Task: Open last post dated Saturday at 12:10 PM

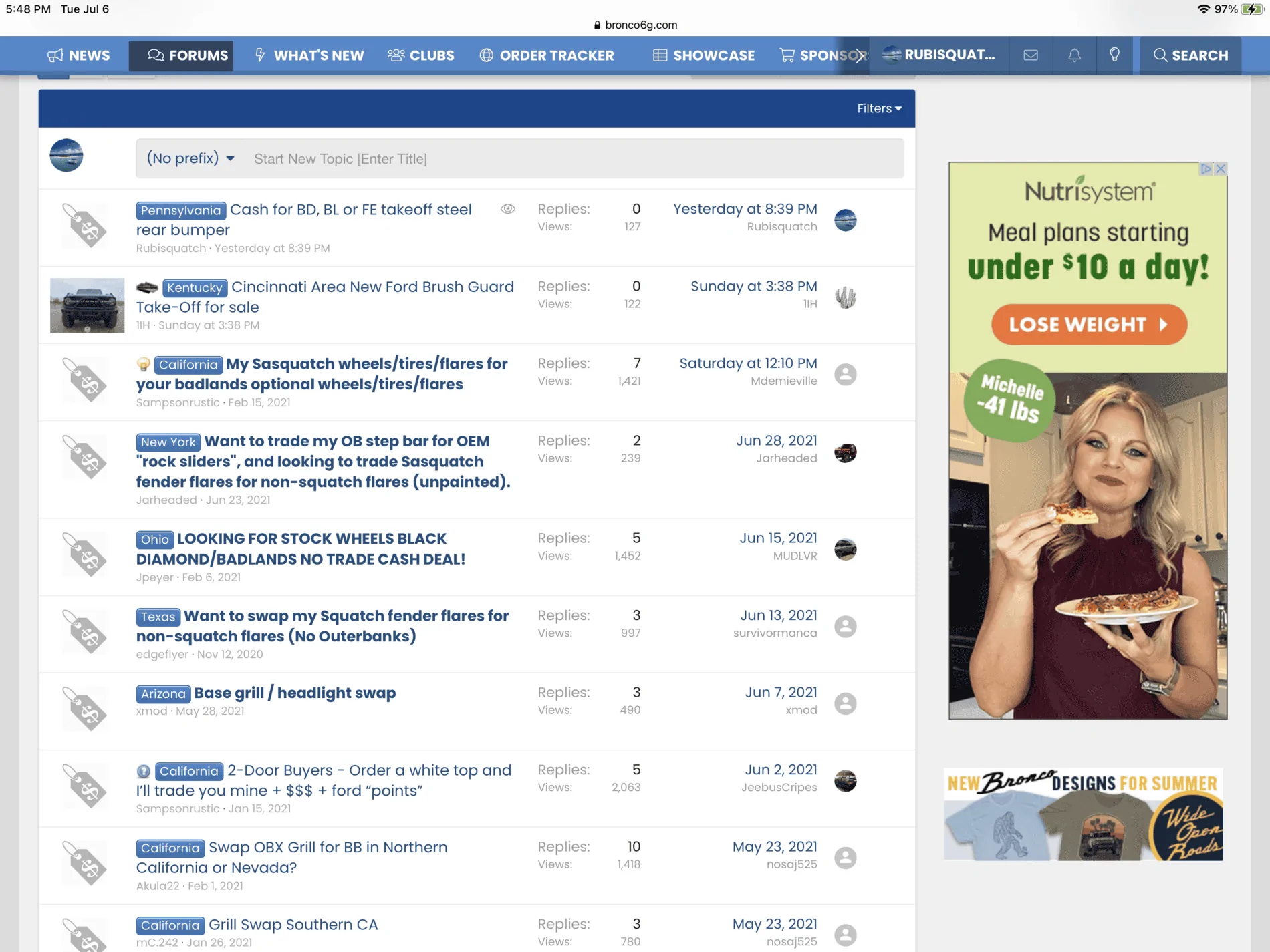Action: 748,363
